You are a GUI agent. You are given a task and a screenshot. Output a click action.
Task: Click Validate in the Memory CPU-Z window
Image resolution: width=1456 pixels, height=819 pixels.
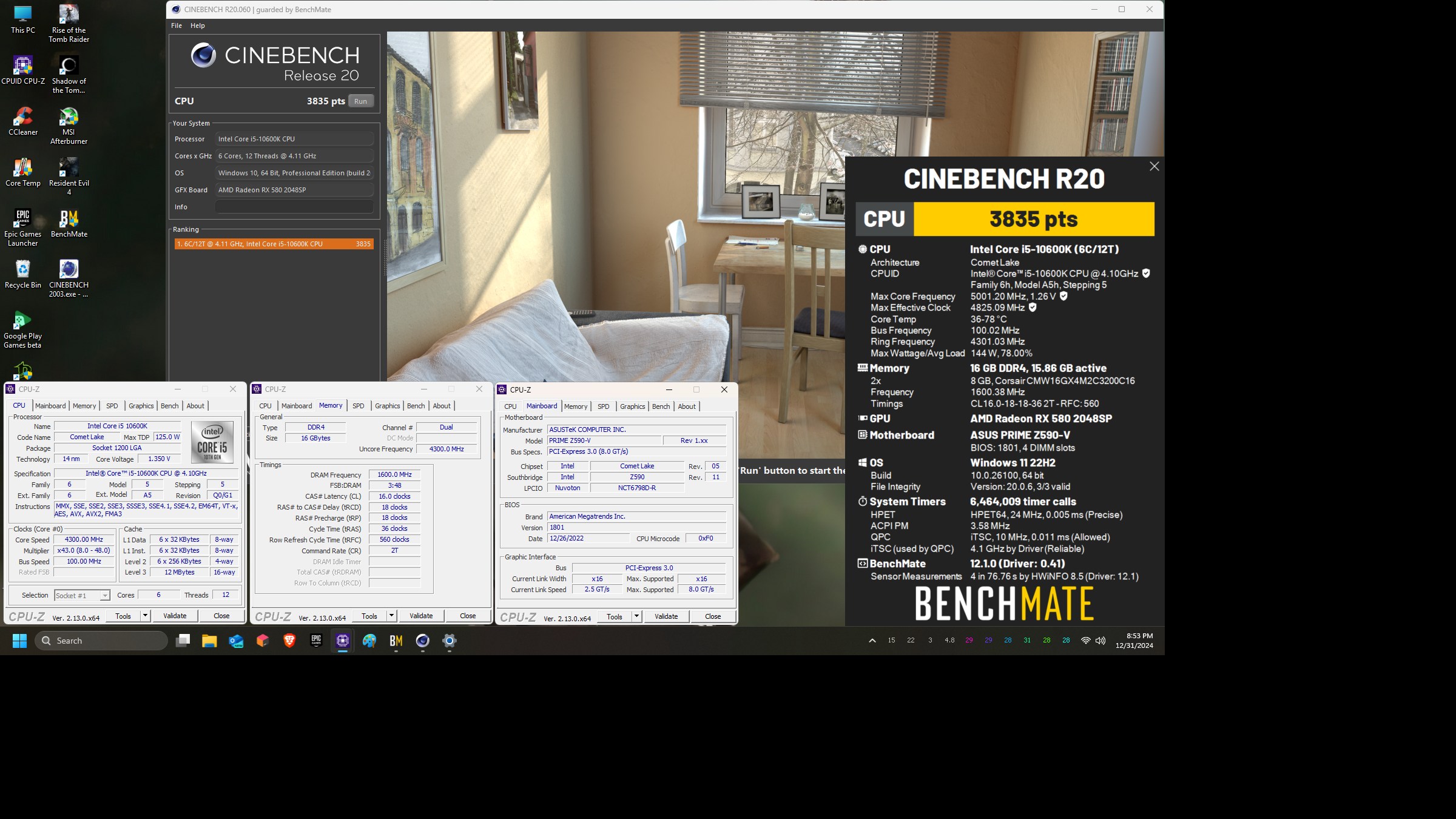click(421, 616)
